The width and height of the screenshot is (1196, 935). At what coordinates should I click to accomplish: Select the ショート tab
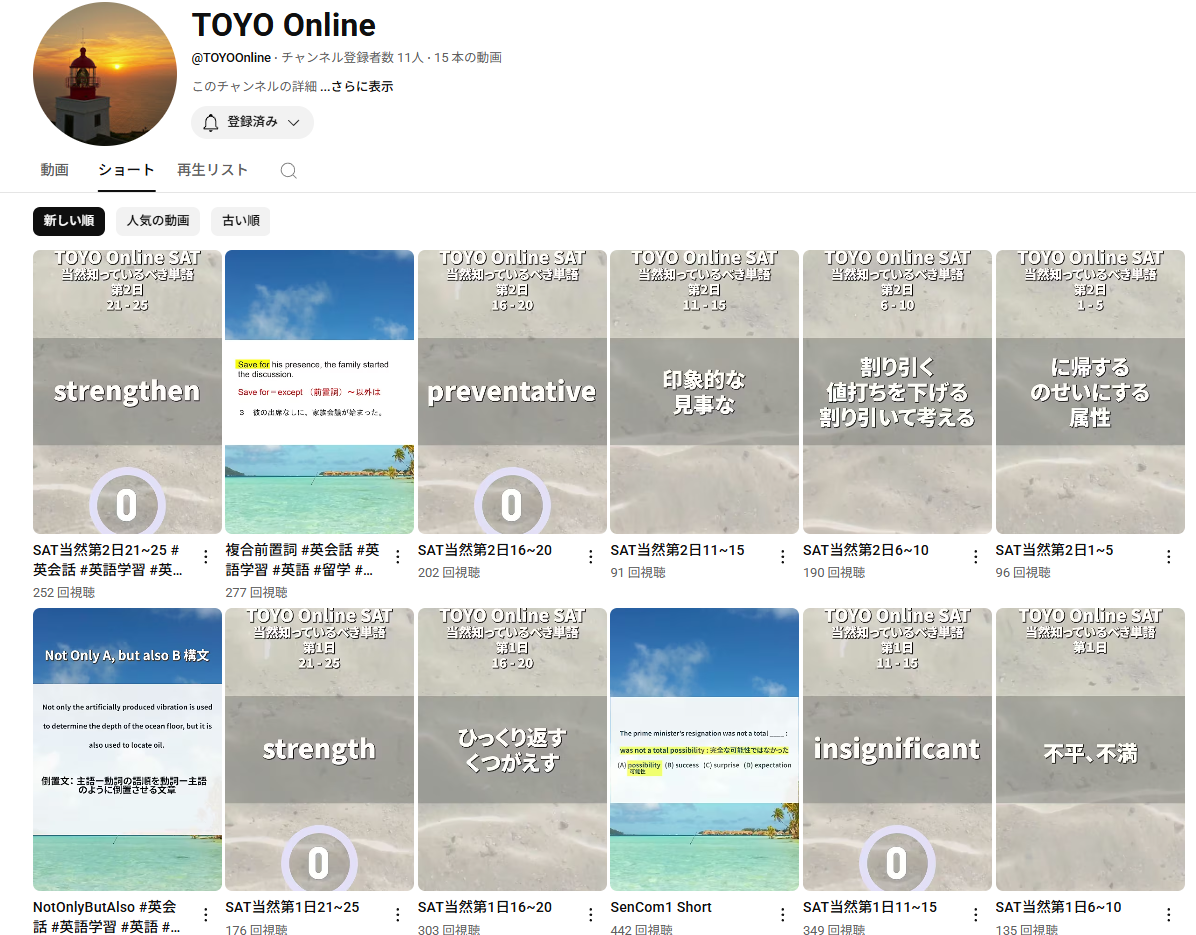click(127, 170)
